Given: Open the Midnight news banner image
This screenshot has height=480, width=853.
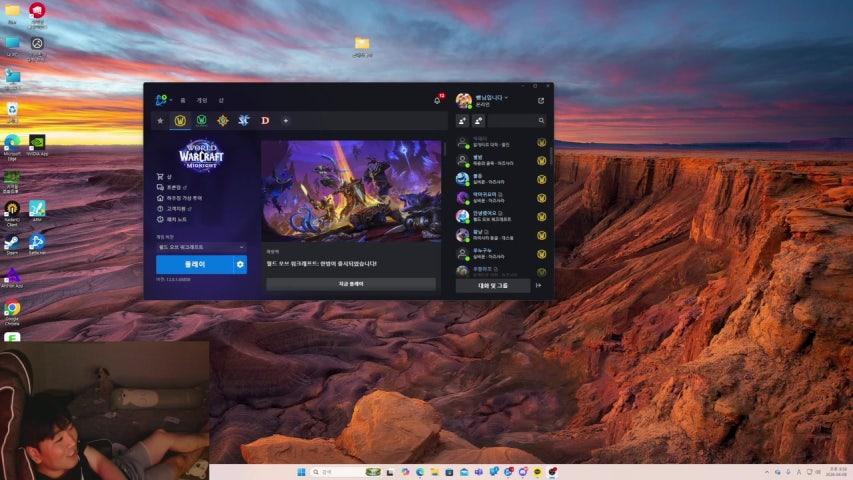Looking at the screenshot, I should (351, 191).
